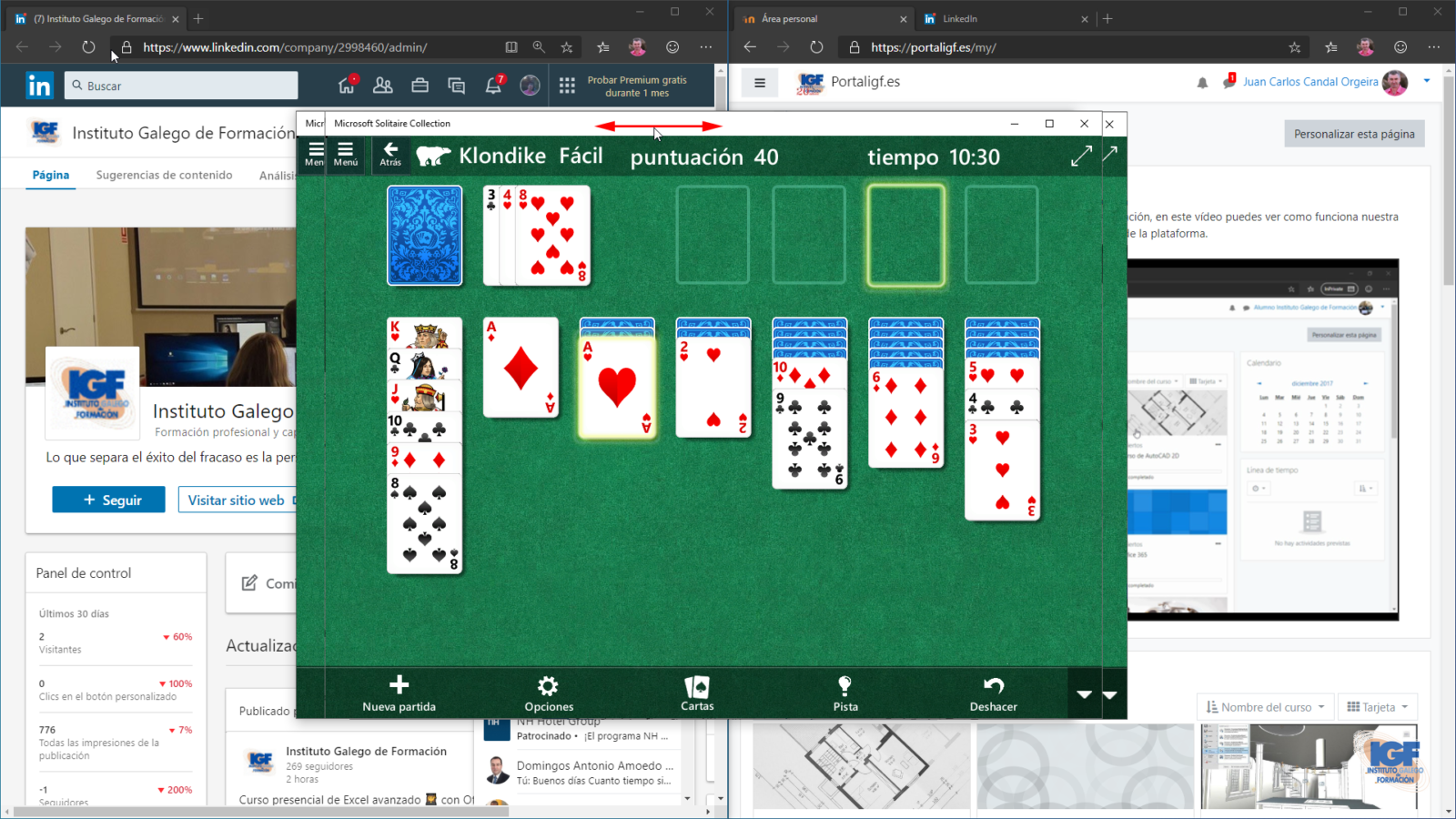
Task: Draw a card from the stock pile
Action: [425, 236]
